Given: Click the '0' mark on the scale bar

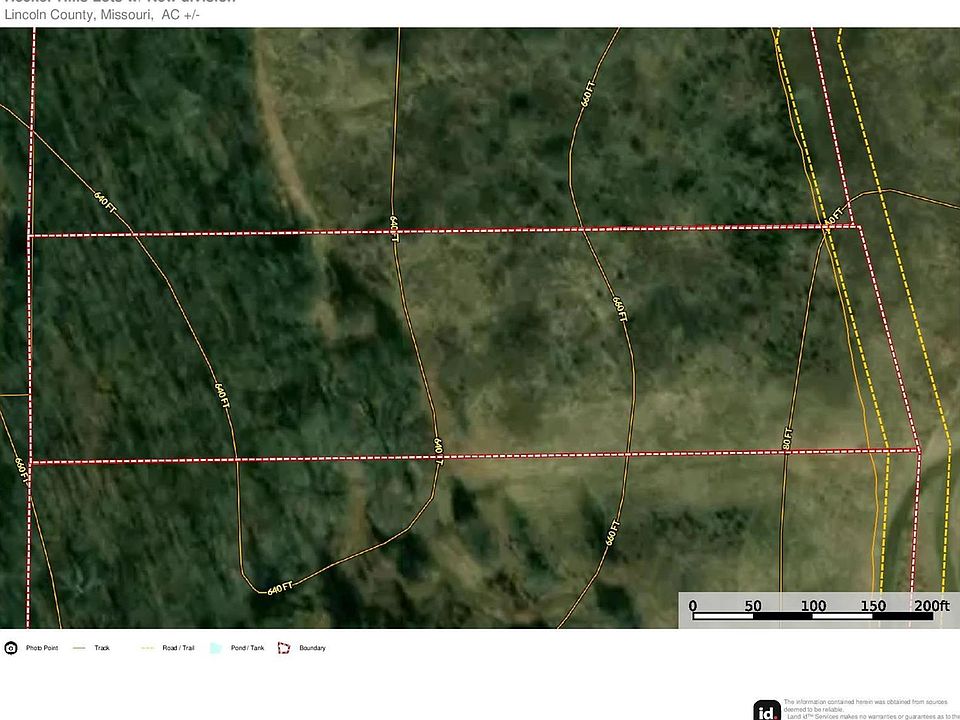Looking at the screenshot, I should click(692, 606).
